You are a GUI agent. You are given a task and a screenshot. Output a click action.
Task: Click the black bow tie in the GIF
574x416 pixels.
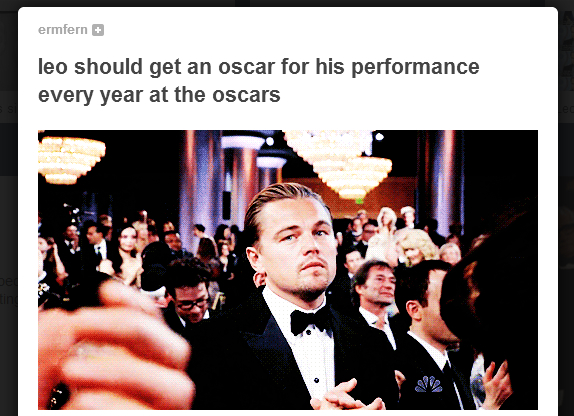[x=310, y=321]
